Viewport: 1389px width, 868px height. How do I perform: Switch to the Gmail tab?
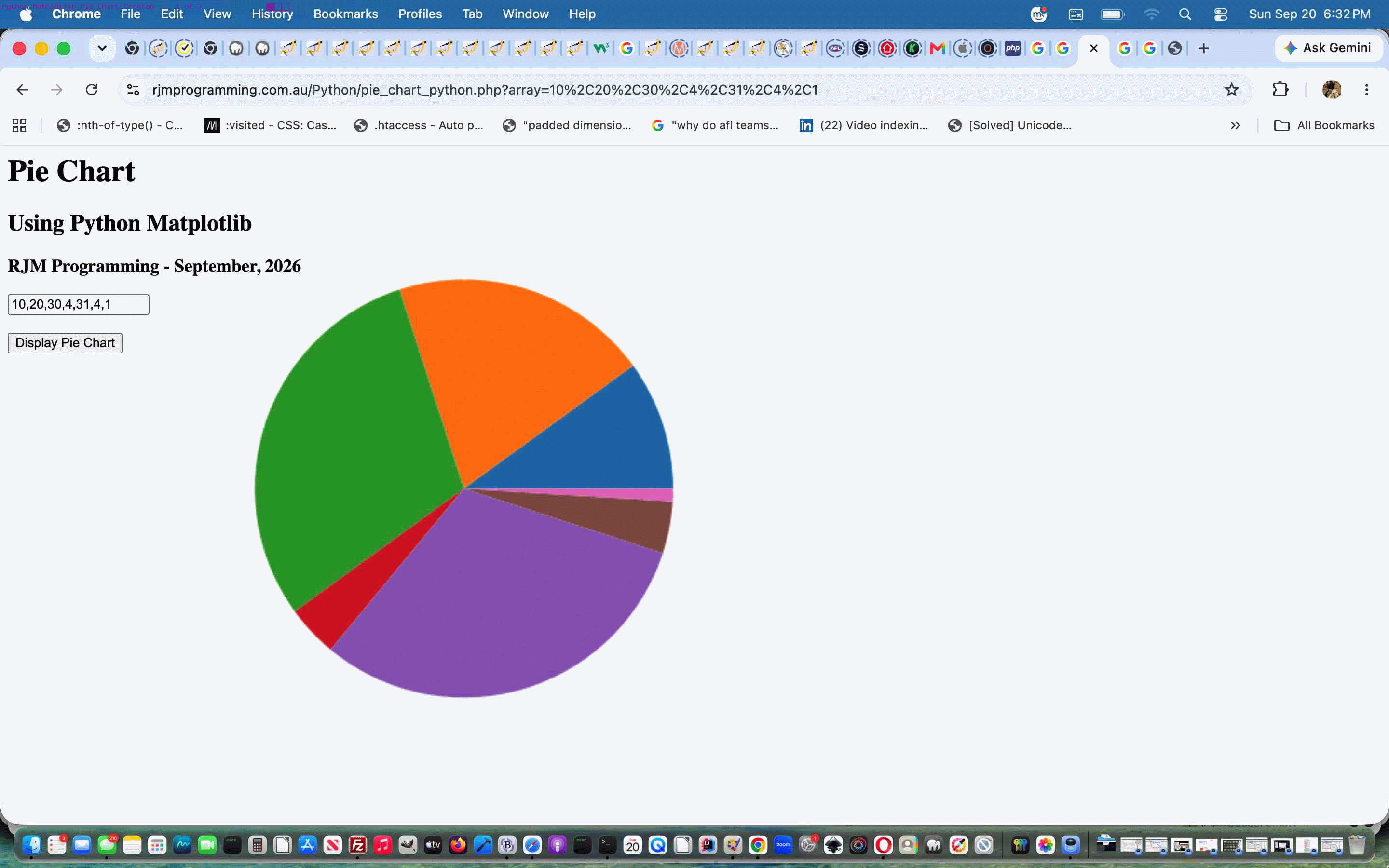(937, 48)
